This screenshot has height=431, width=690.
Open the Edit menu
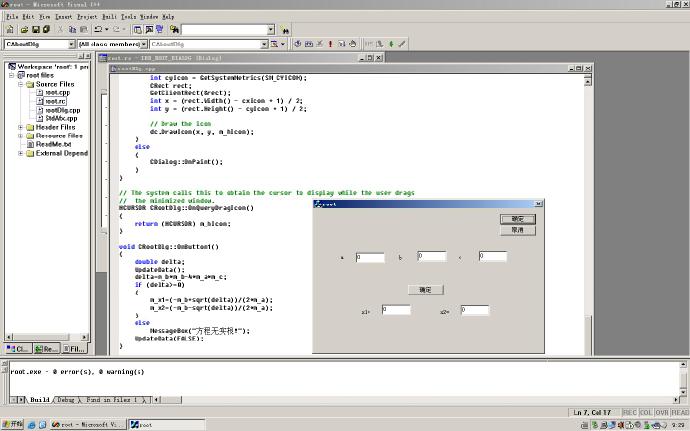28,16
